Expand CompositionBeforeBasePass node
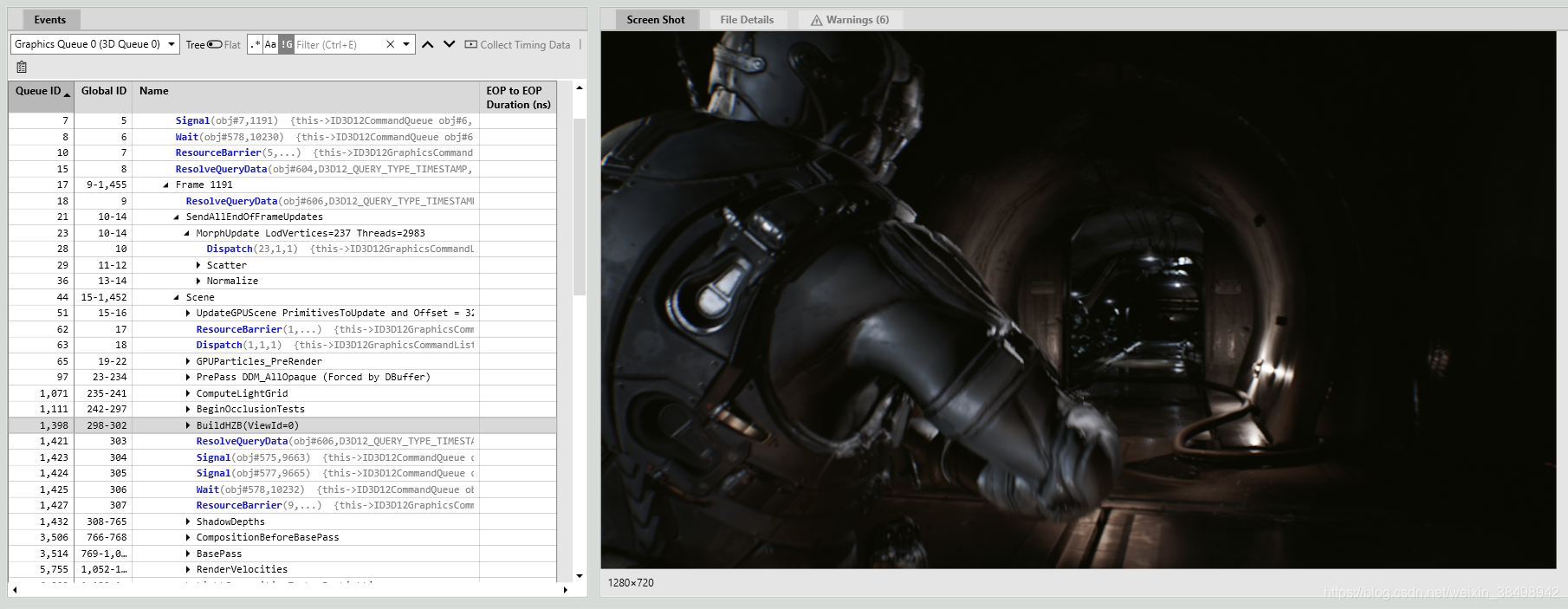 pyautogui.click(x=188, y=538)
